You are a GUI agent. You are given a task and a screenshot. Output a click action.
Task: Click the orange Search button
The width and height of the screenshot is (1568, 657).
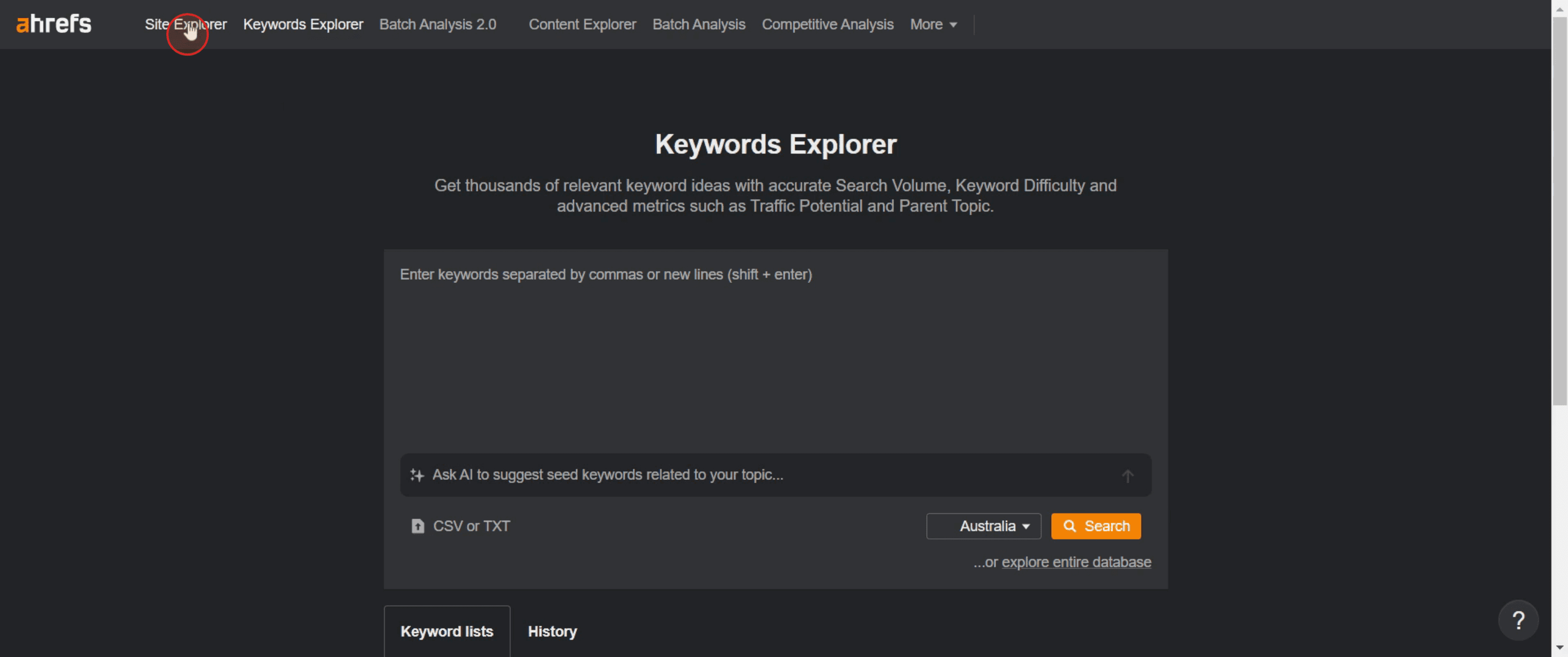point(1096,526)
